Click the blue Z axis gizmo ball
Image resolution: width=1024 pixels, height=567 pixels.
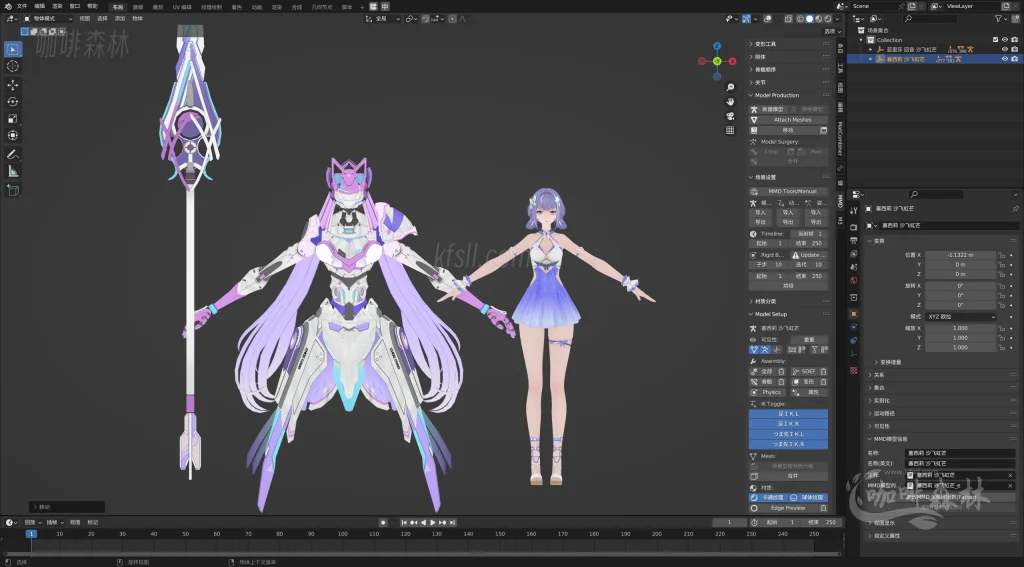pyautogui.click(x=717, y=46)
